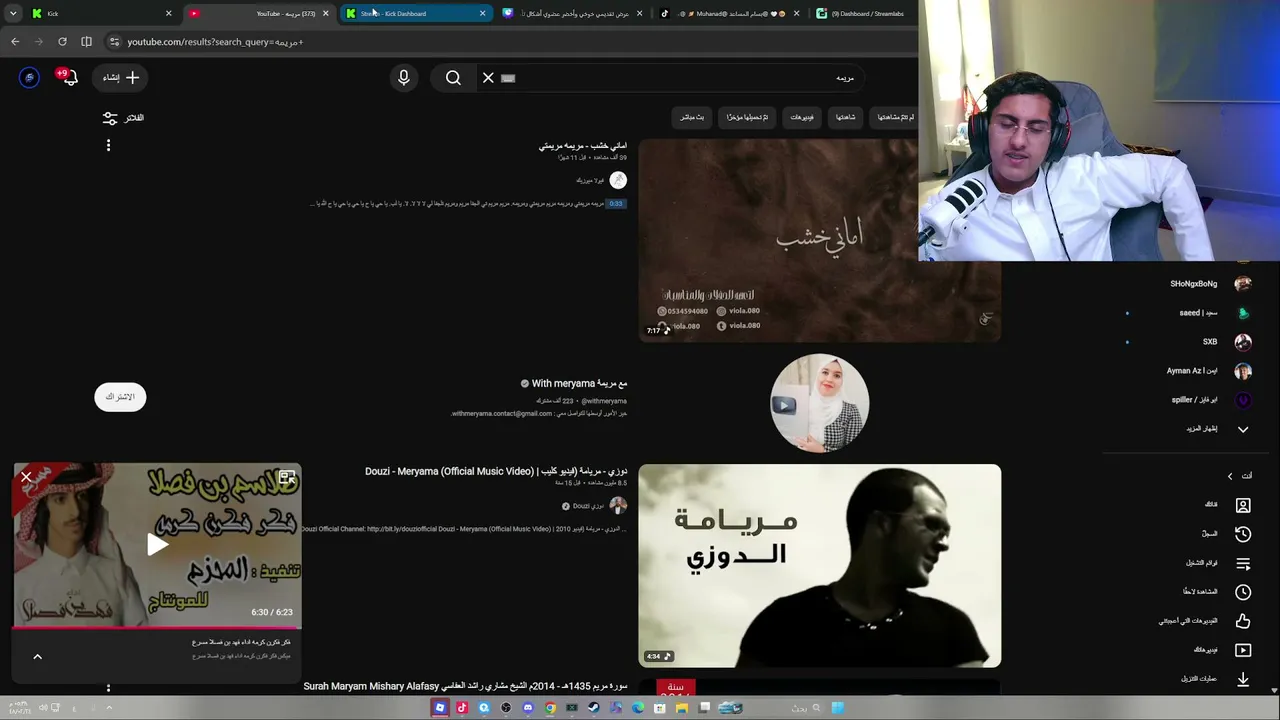The width and height of the screenshot is (1280, 720).
Task: Select the فيديوهات videos filter chip
Action: click(x=802, y=117)
